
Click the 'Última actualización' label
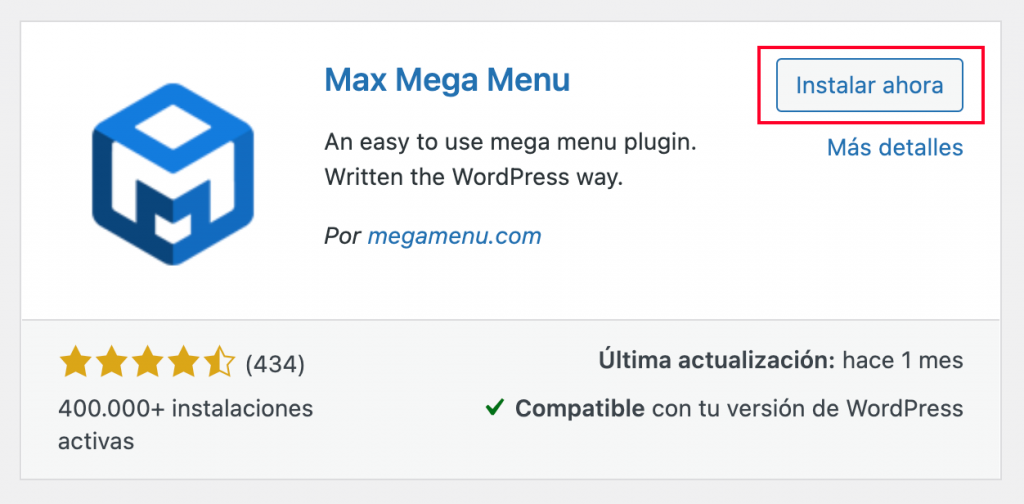715,361
